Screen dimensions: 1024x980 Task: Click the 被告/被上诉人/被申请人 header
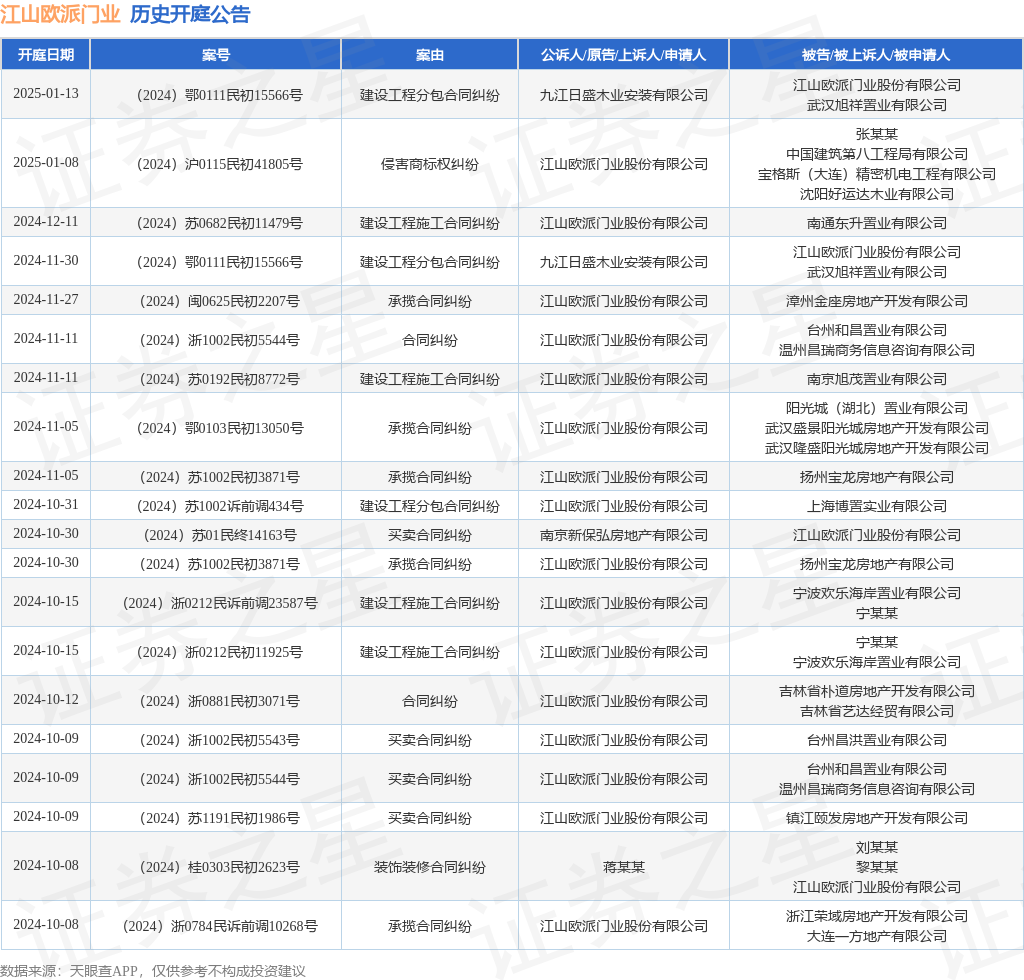[x=866, y=55]
